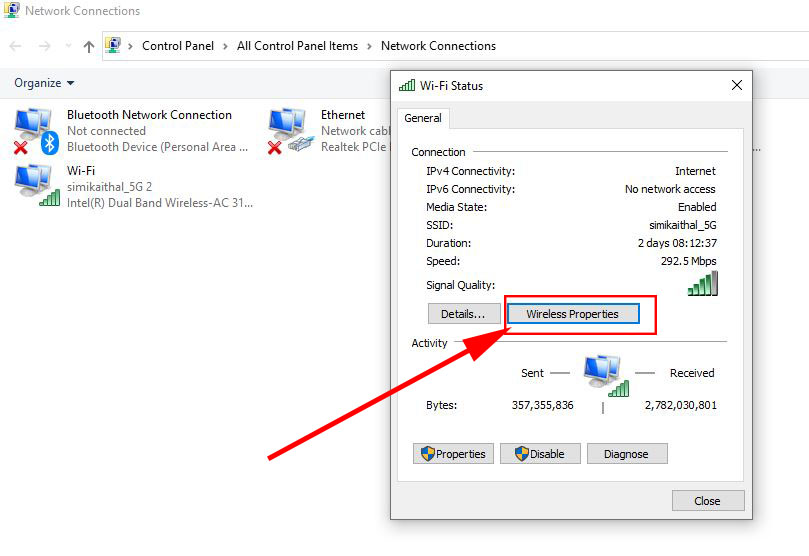Image resolution: width=809 pixels, height=556 pixels.
Task: Click the Back arrow navigation icon
Action: (x=16, y=46)
